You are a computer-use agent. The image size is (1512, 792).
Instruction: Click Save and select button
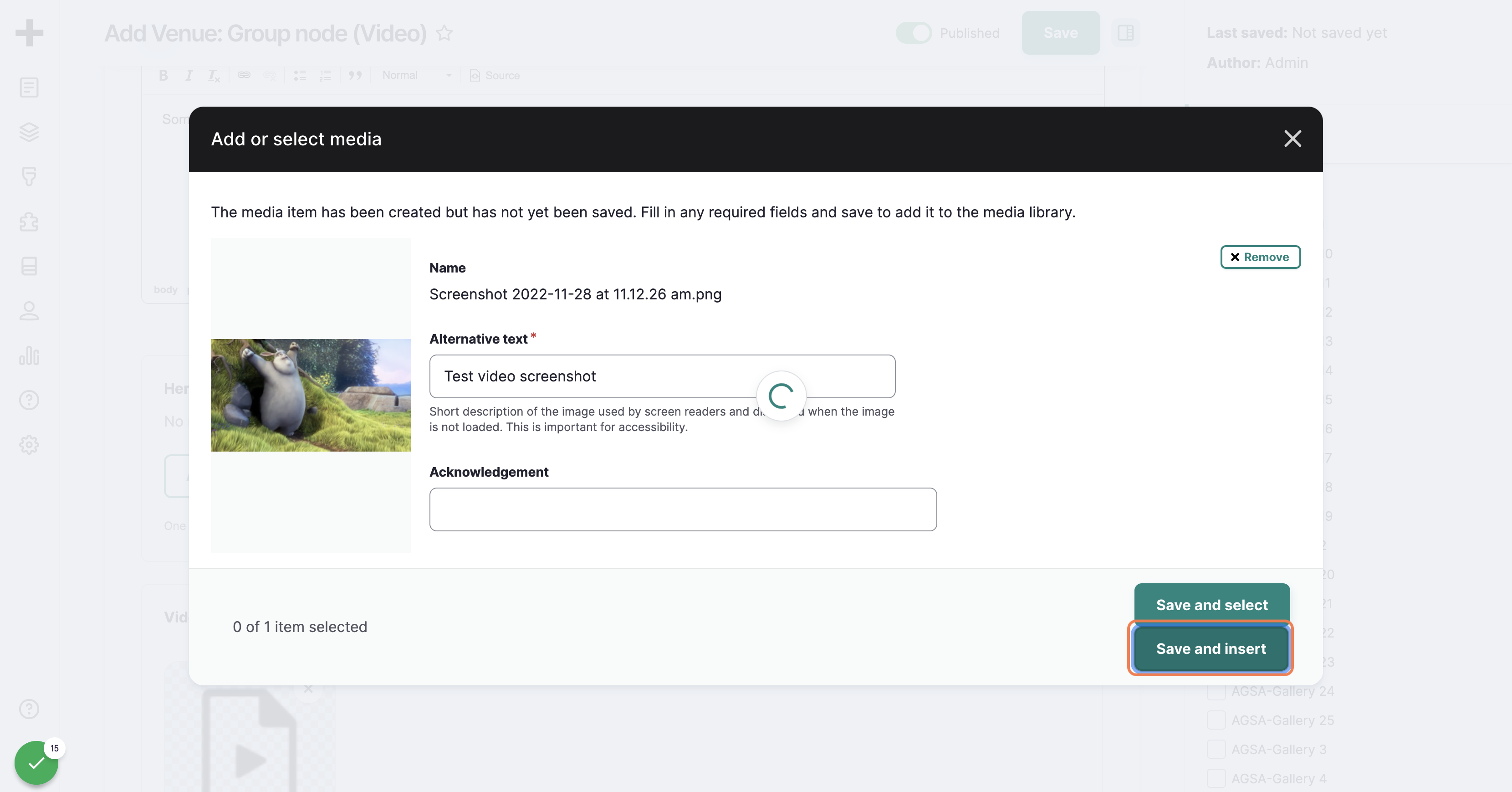[1211, 604]
